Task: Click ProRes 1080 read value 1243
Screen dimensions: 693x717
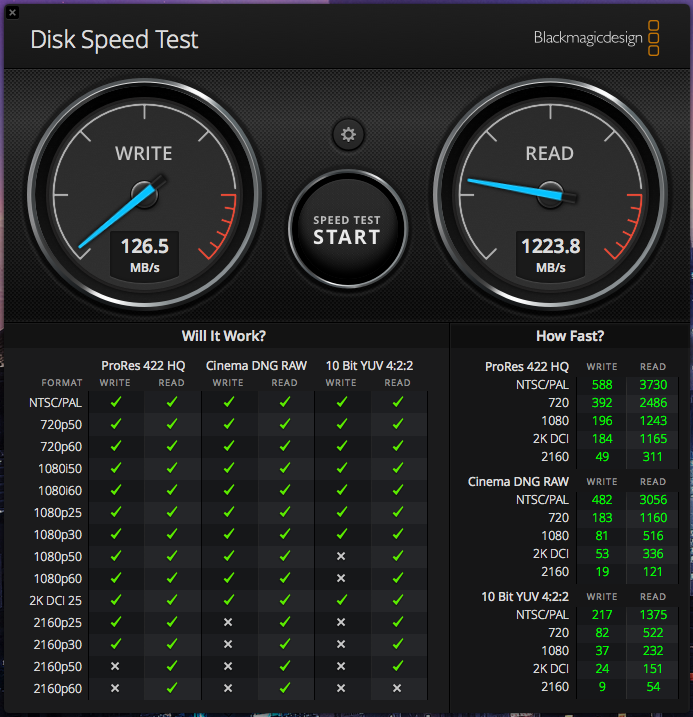Action: point(653,421)
